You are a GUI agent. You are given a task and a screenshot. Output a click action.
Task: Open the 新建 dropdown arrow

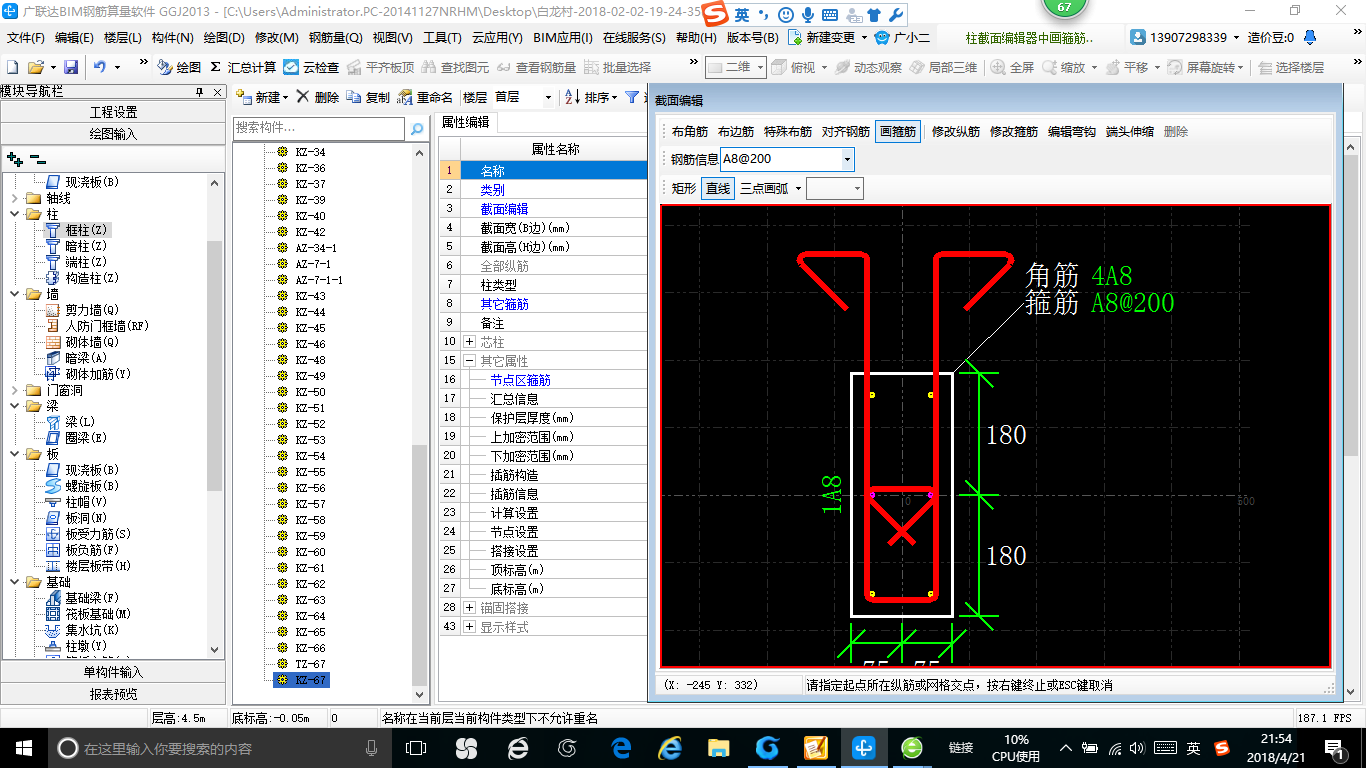(x=285, y=97)
